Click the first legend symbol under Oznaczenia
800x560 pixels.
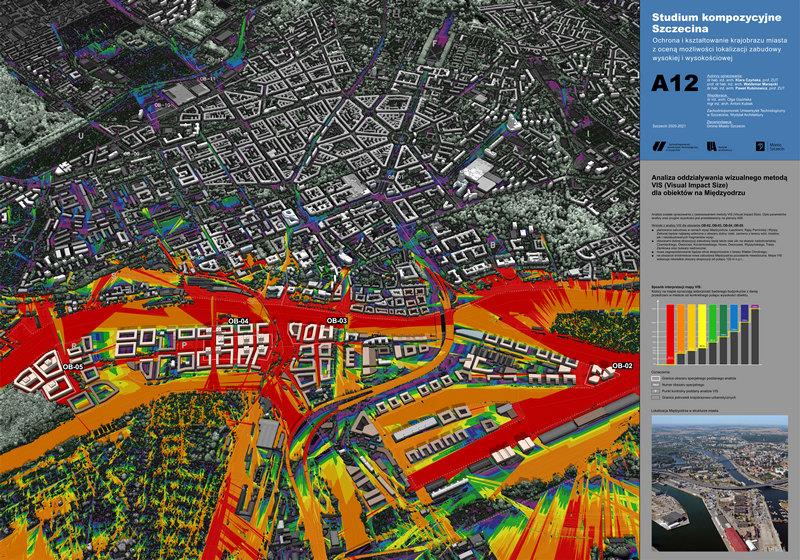point(655,379)
